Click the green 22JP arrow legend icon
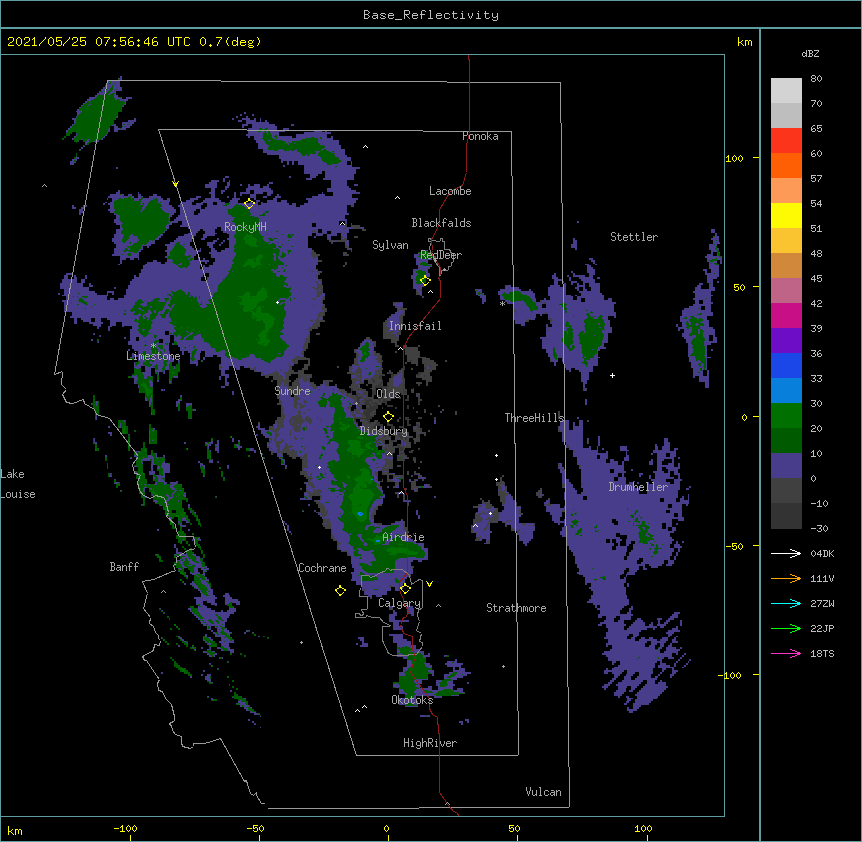 [786, 628]
